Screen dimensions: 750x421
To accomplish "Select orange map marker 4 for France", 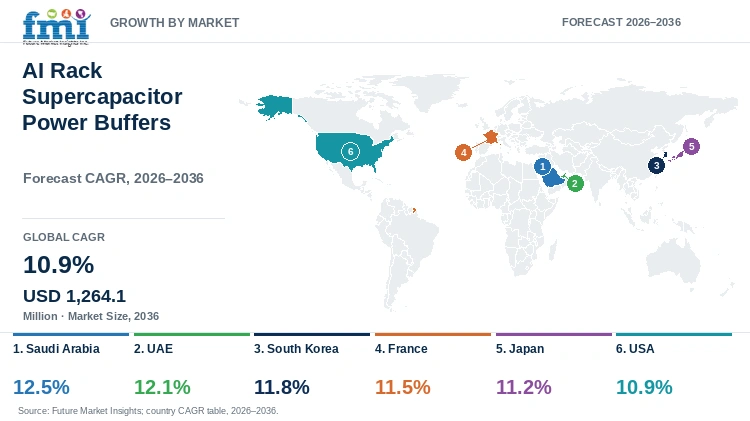I will click(x=463, y=153).
